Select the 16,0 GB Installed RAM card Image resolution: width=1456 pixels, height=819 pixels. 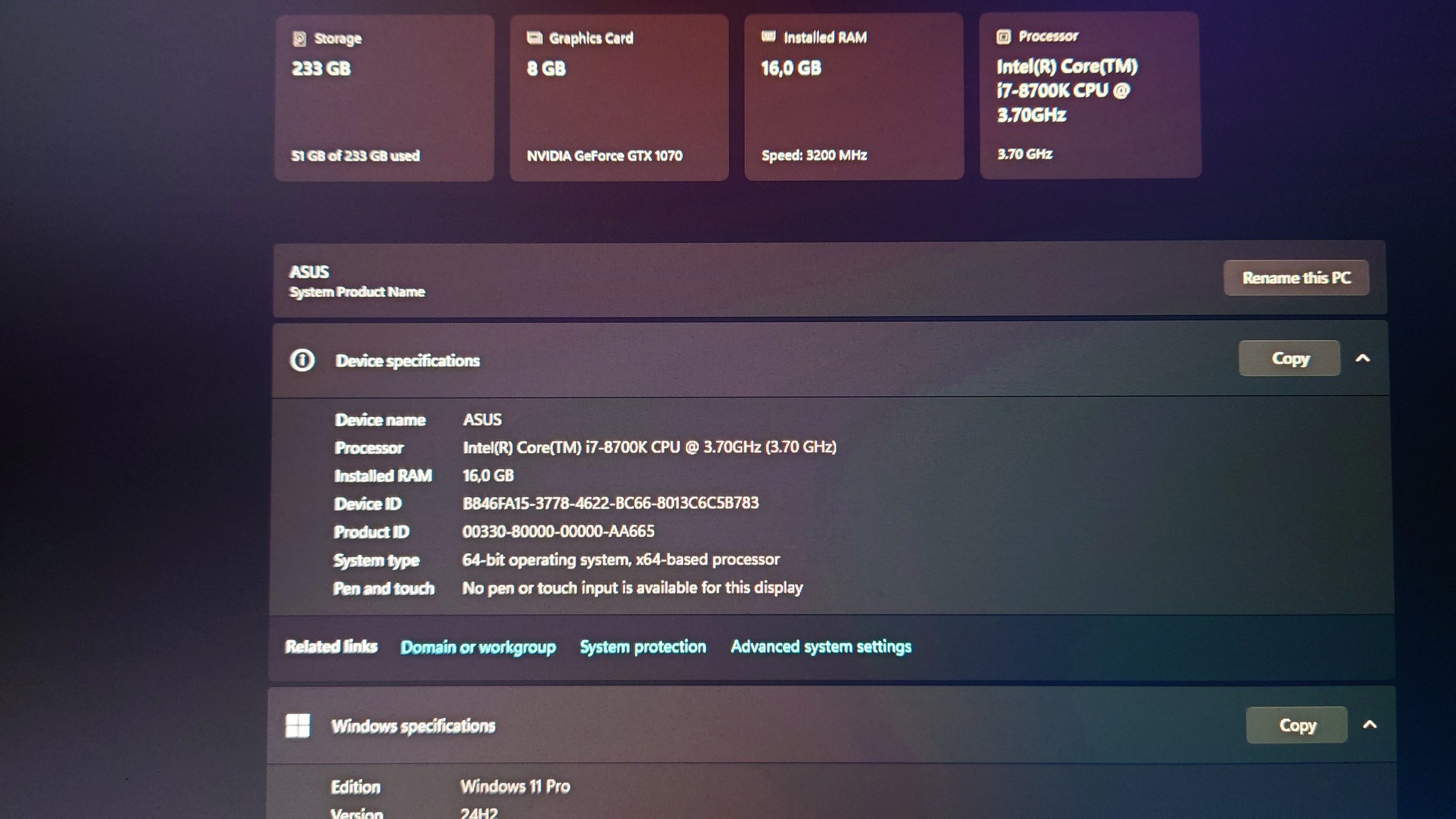click(x=854, y=98)
